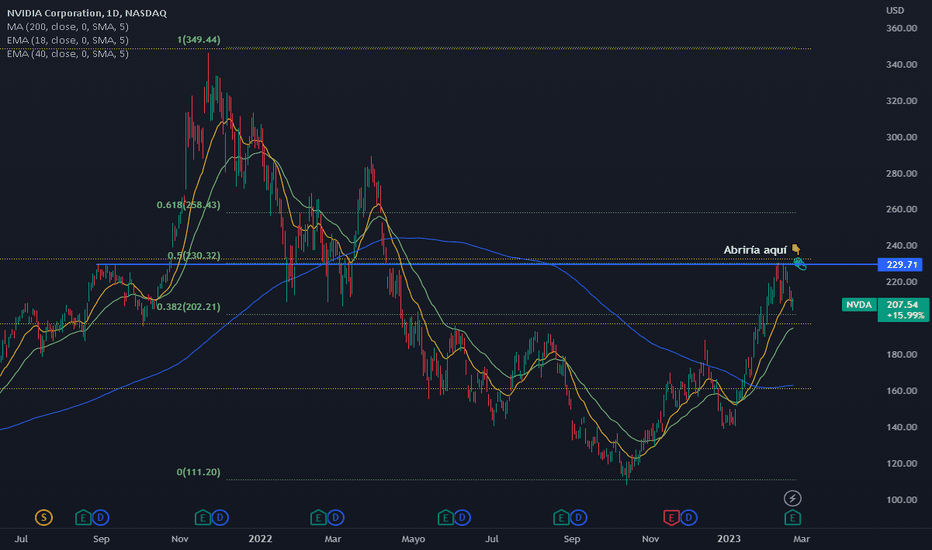Click the Fibonacci 0(111.20) level label

(x=199, y=472)
